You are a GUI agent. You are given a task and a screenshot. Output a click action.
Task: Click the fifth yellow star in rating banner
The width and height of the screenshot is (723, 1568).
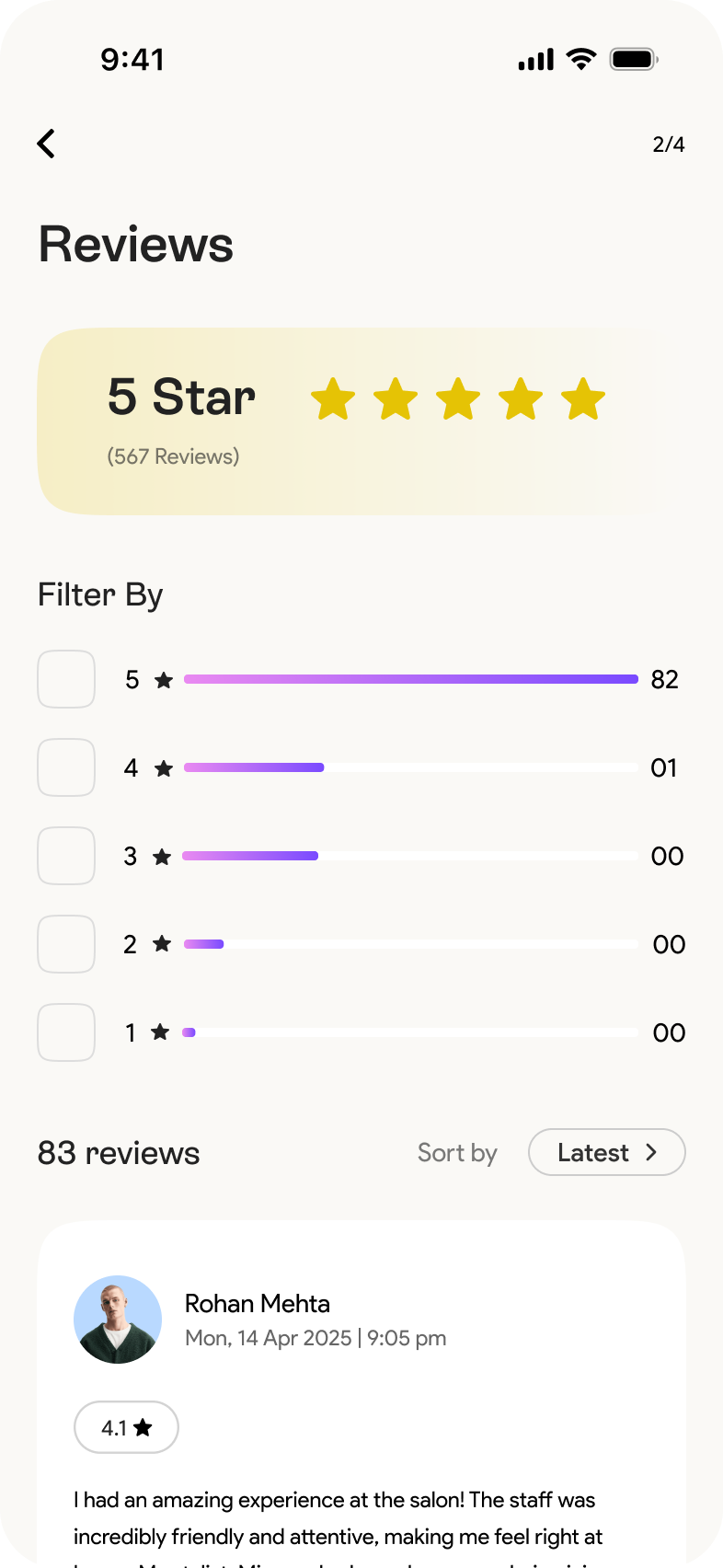click(x=583, y=399)
